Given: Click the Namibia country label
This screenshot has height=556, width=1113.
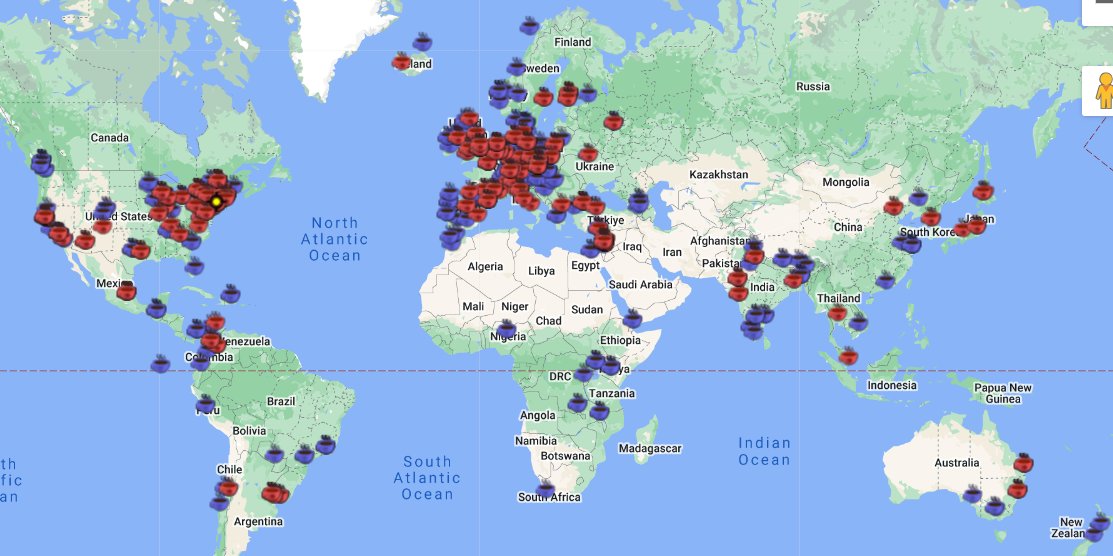Looking at the screenshot, I should 536,441.
